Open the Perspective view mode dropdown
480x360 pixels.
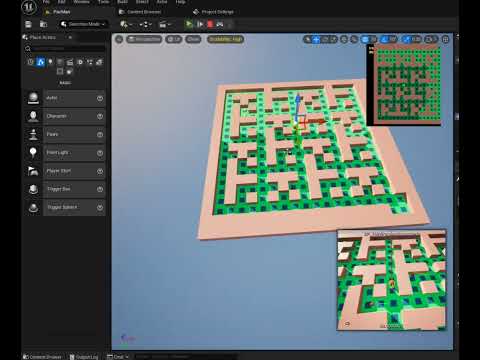144,39
